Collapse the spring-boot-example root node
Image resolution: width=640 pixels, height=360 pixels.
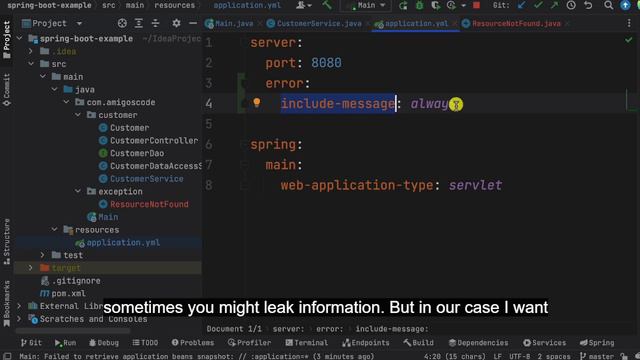20,38
